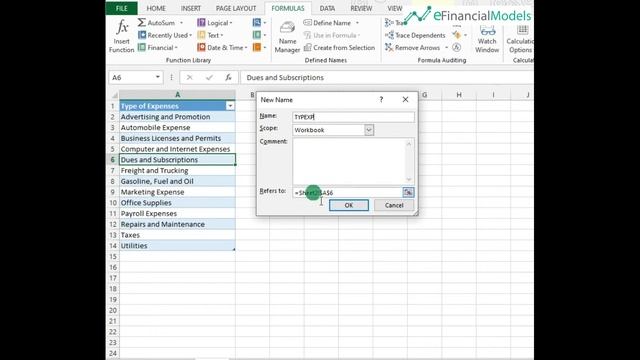Switch to the HOME tab
The width and height of the screenshot is (640, 360).
[x=156, y=8]
